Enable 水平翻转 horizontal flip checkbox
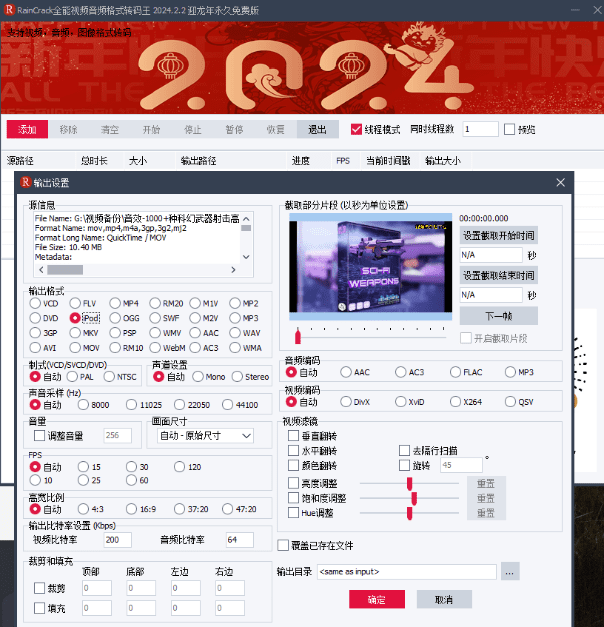Viewport: 604px width, 627px height. 294,451
